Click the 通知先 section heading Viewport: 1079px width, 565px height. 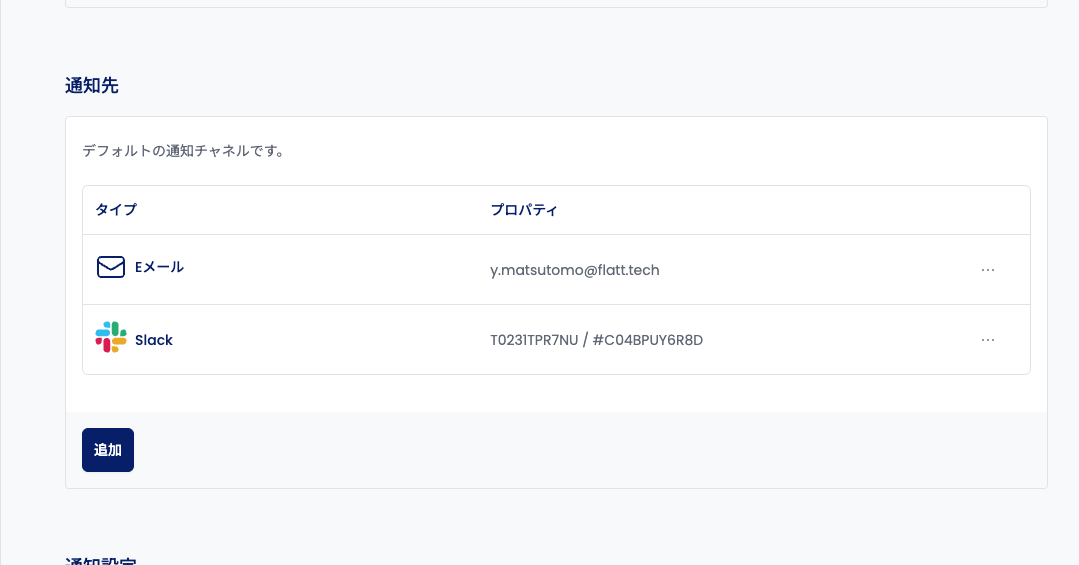pyautogui.click(x=92, y=86)
